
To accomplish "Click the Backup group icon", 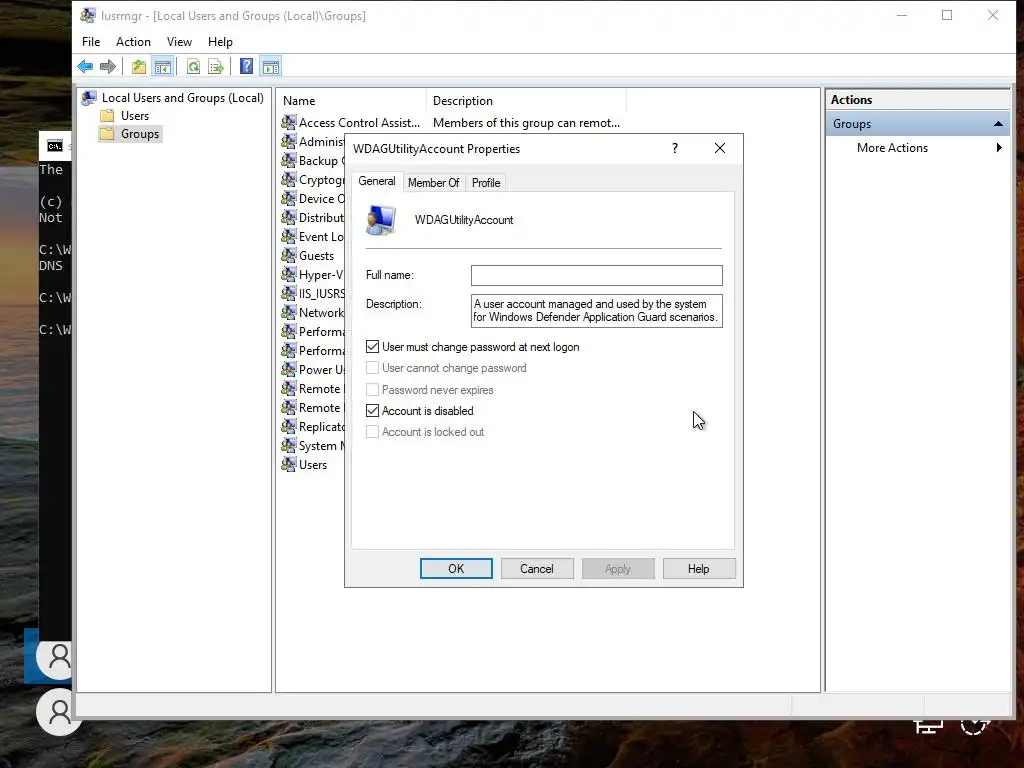I will 289,160.
